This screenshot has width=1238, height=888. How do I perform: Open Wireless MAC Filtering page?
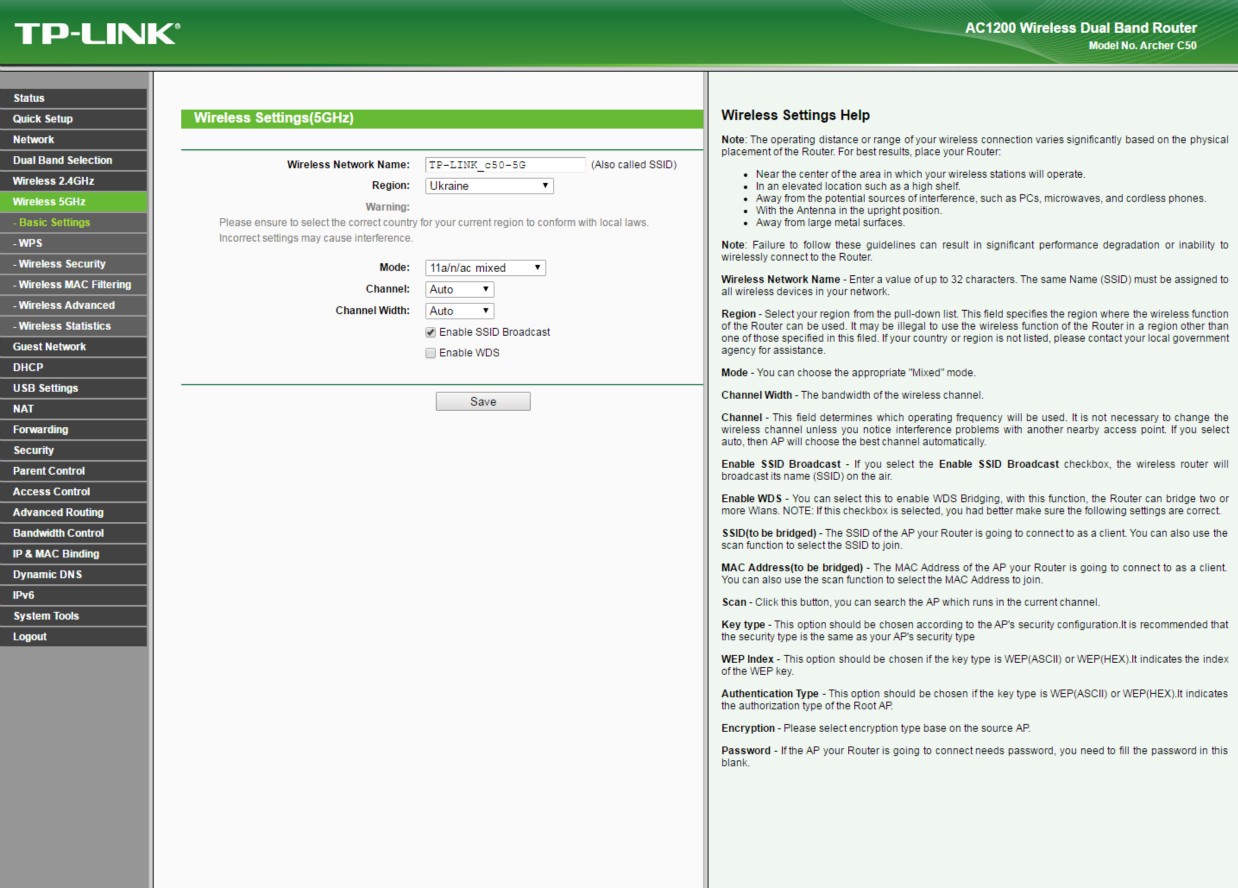[x=72, y=285]
